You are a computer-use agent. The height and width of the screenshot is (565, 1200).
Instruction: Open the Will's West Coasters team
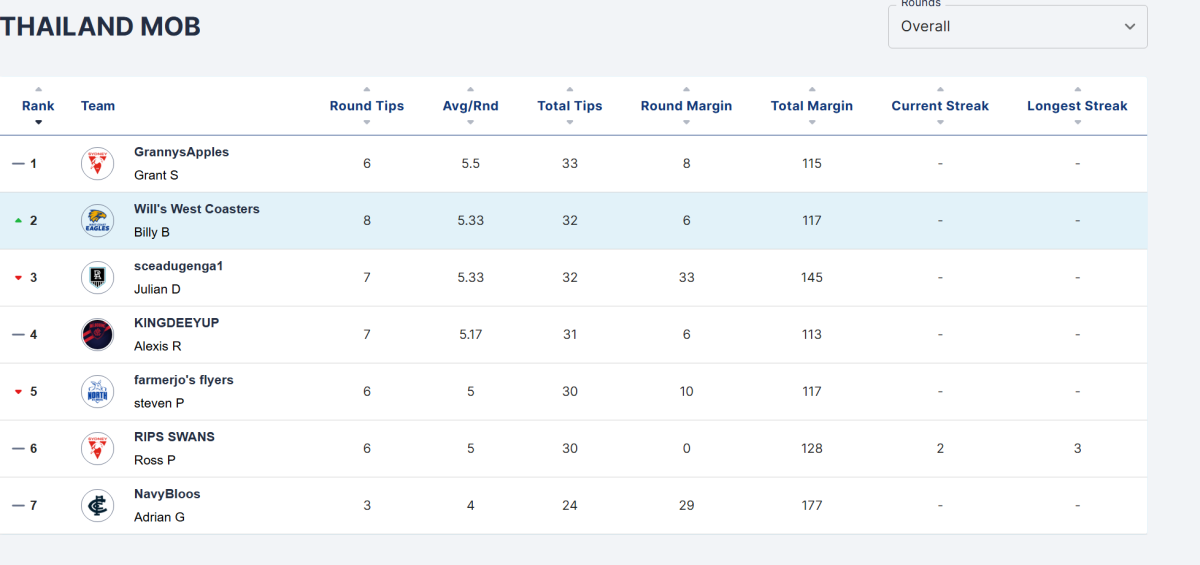197,209
